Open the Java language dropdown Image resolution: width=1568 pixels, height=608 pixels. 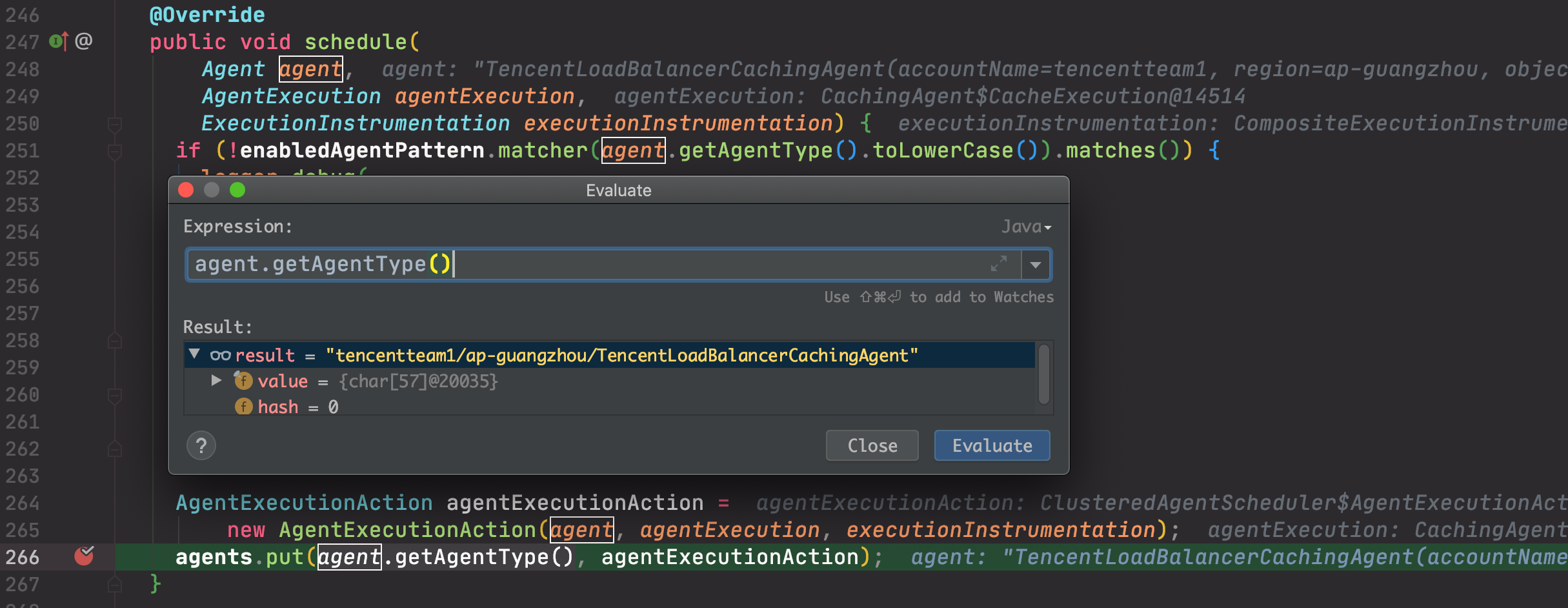[x=1026, y=227]
